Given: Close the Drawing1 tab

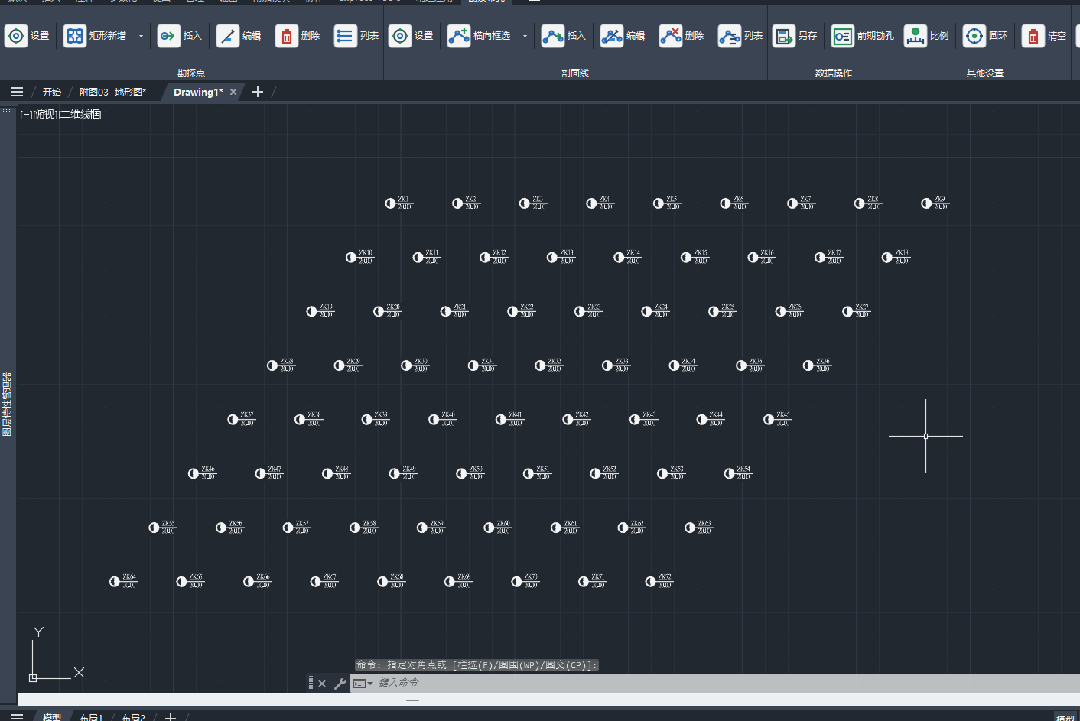Looking at the screenshot, I should pyautogui.click(x=233, y=92).
